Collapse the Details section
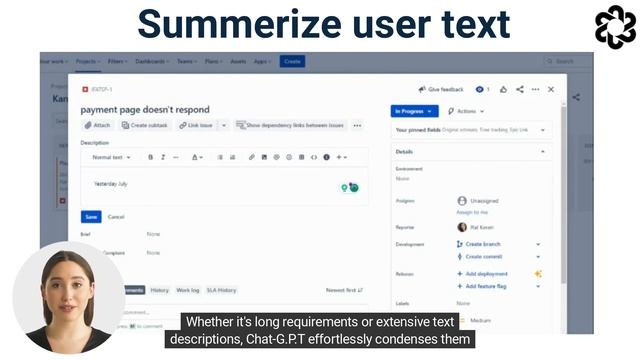The width and height of the screenshot is (640, 360). [x=543, y=151]
